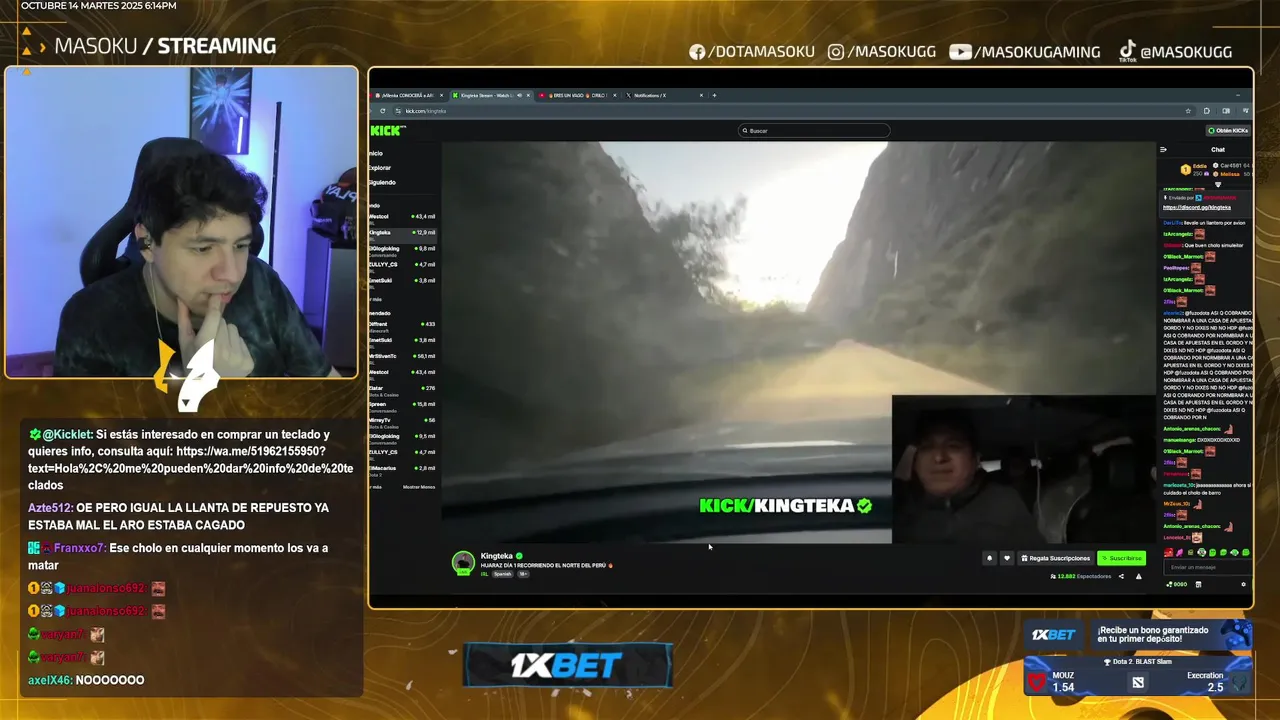Screen dimensions: 1280x720
Task: Collapse chat with the arrow icon
Action: click(1163, 149)
